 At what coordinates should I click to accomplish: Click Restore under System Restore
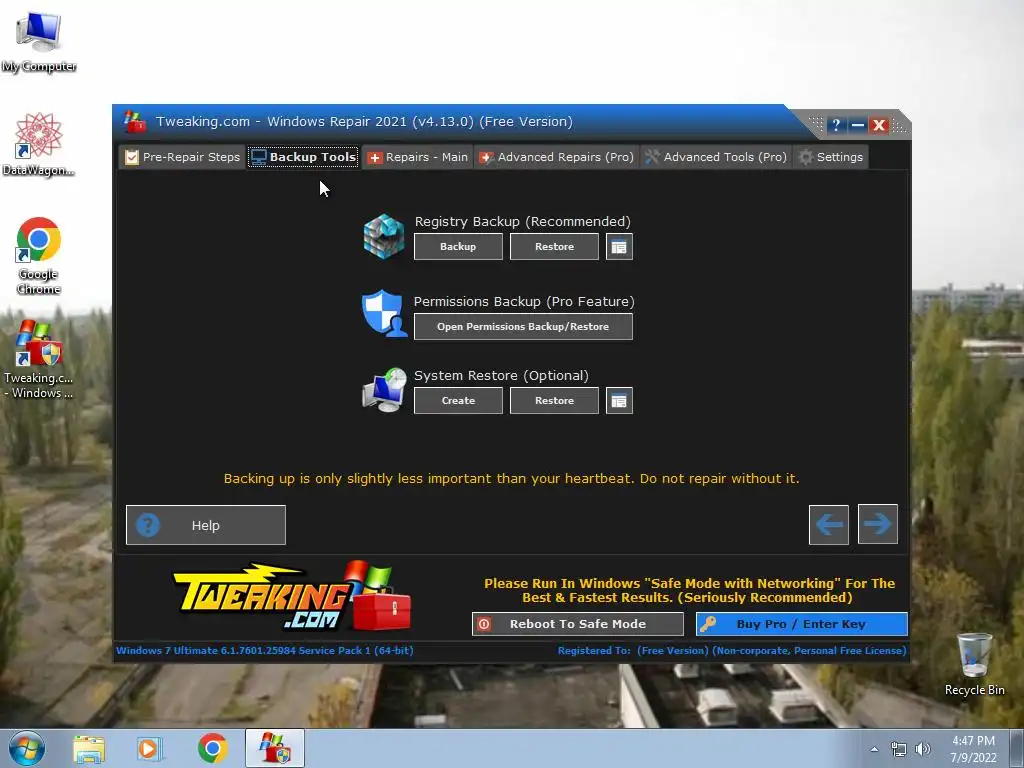click(x=554, y=400)
